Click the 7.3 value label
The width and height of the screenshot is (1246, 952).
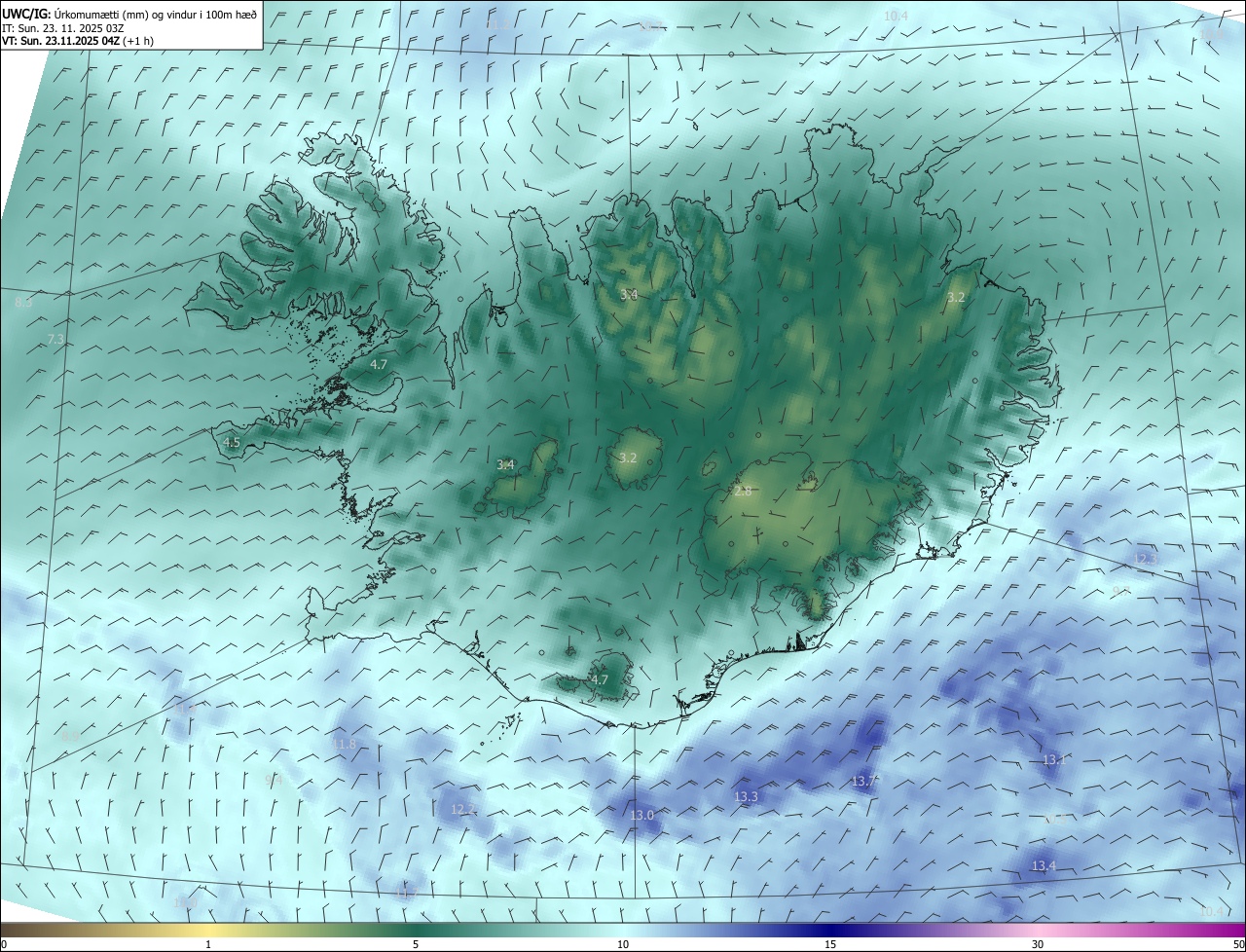pos(55,339)
